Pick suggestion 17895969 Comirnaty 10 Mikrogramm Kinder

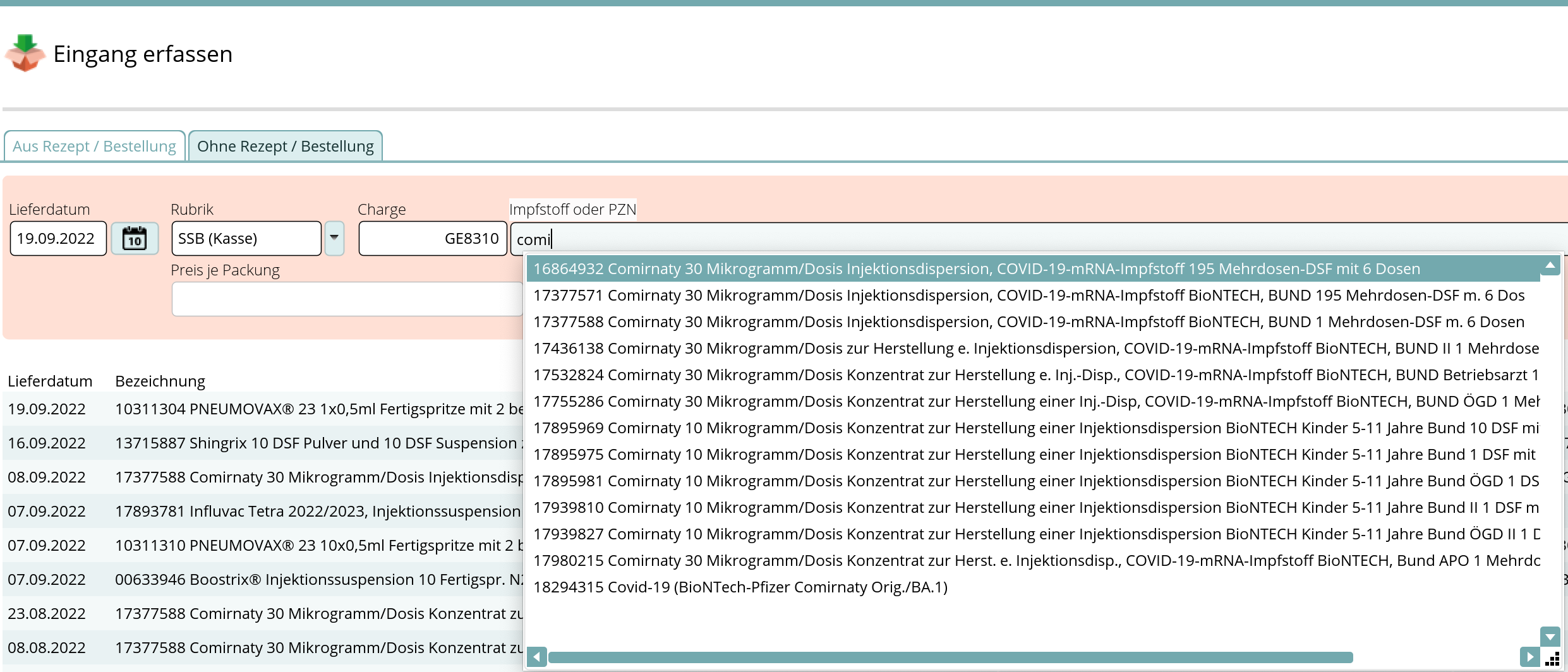point(1034,428)
